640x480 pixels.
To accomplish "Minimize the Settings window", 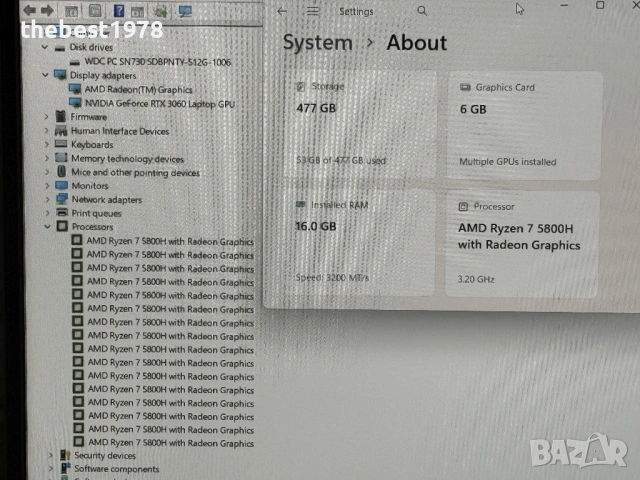I will (x=564, y=6).
